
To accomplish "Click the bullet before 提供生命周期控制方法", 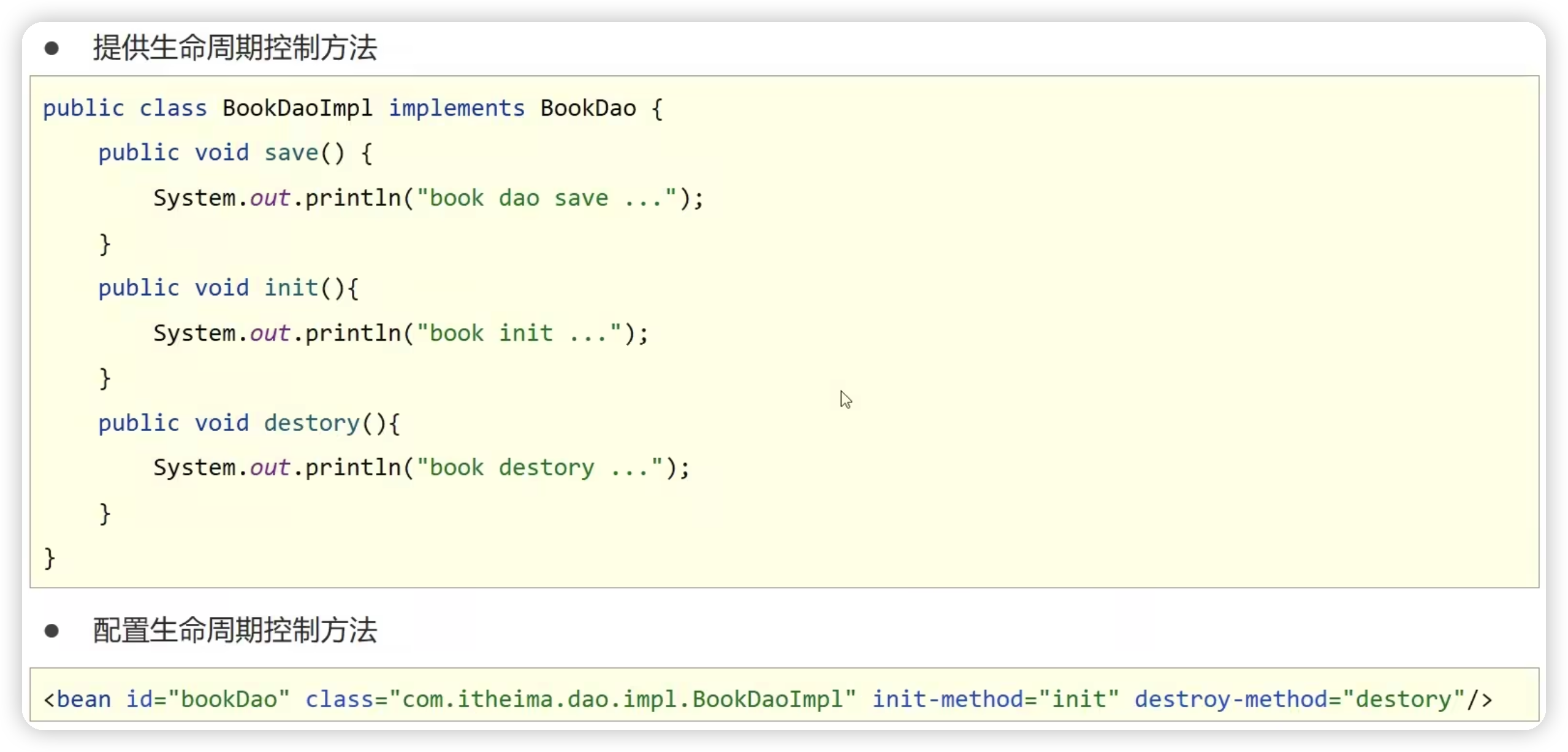I will [51, 48].
